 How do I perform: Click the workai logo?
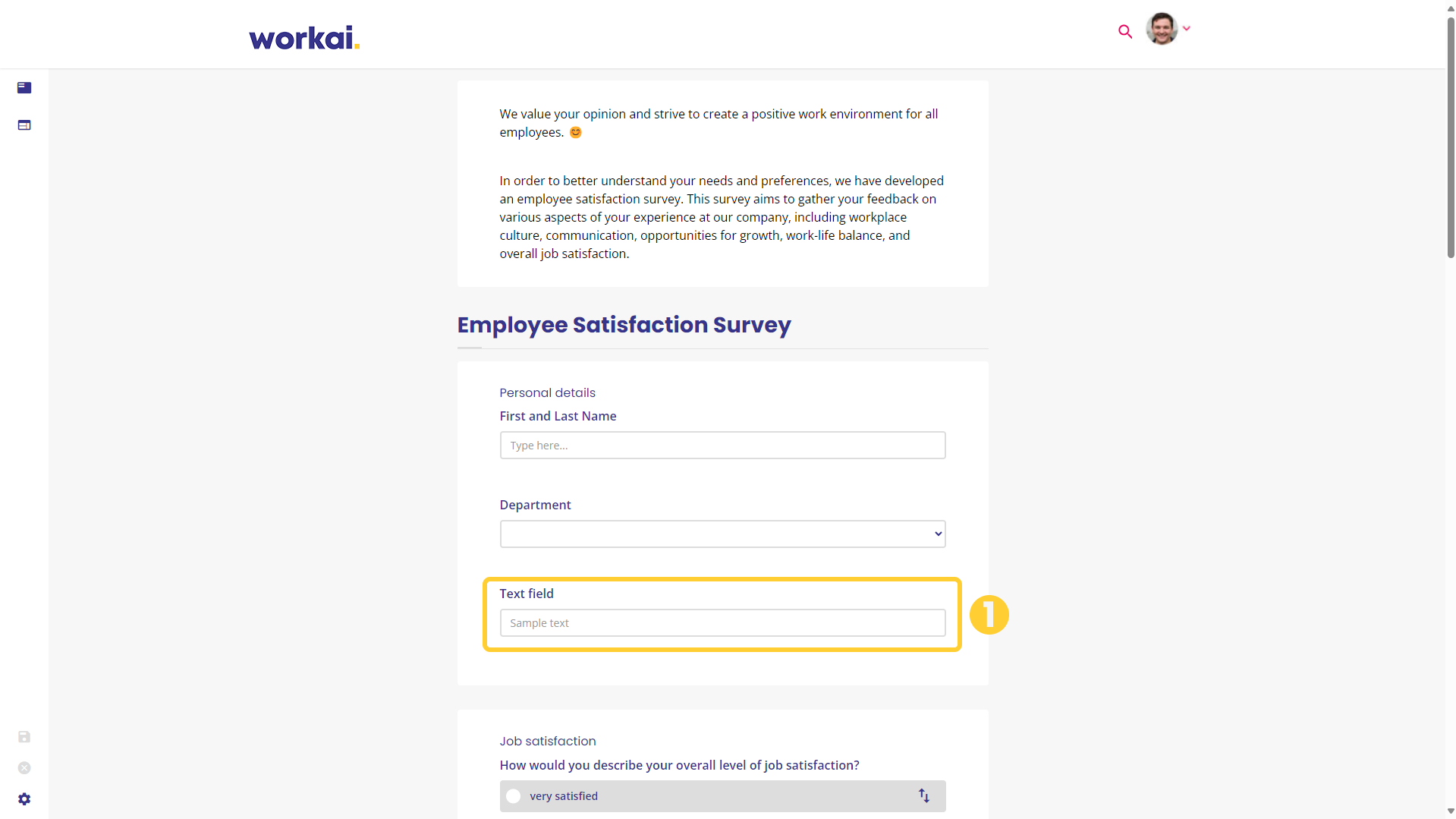pyautogui.click(x=304, y=38)
